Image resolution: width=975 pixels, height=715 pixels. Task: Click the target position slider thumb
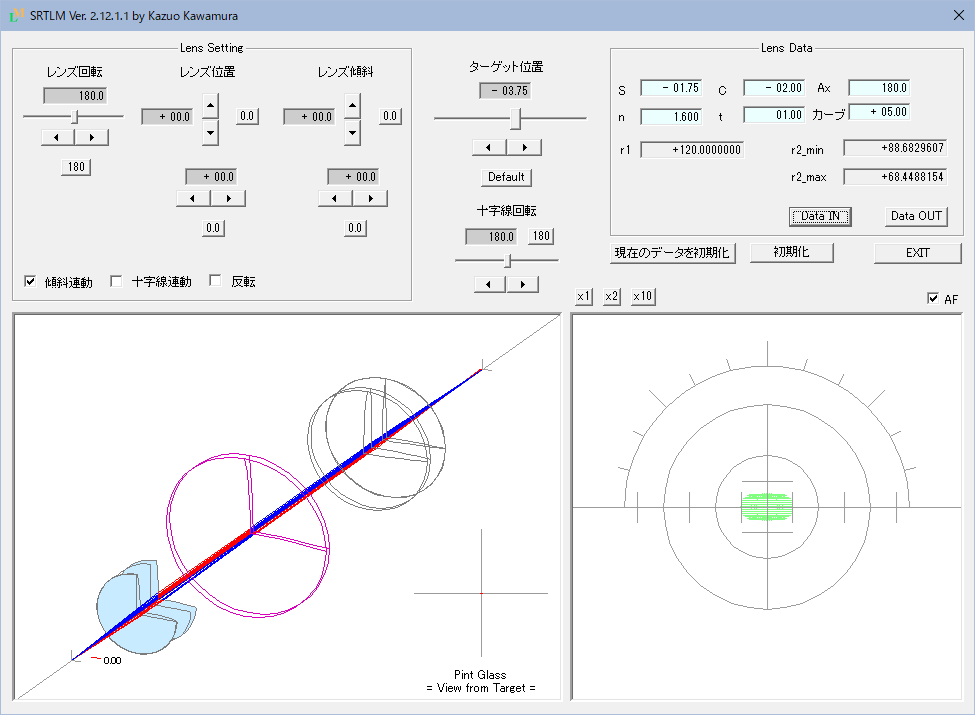(516, 118)
